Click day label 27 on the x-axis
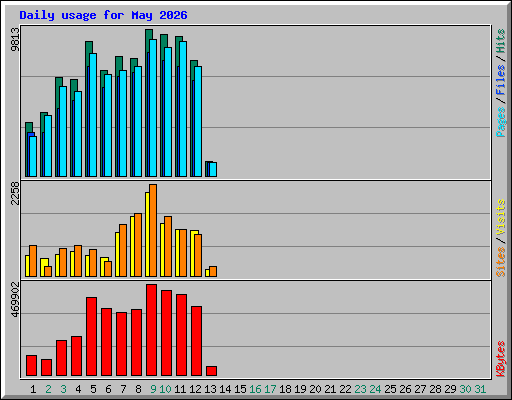The height and width of the screenshot is (400, 512). coord(420,389)
